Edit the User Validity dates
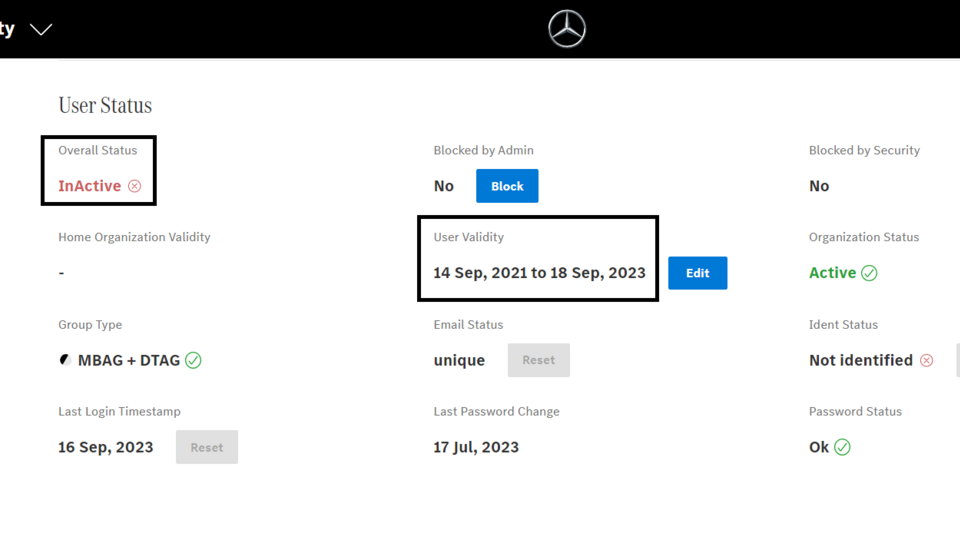The height and width of the screenshot is (540, 960). 697,273
